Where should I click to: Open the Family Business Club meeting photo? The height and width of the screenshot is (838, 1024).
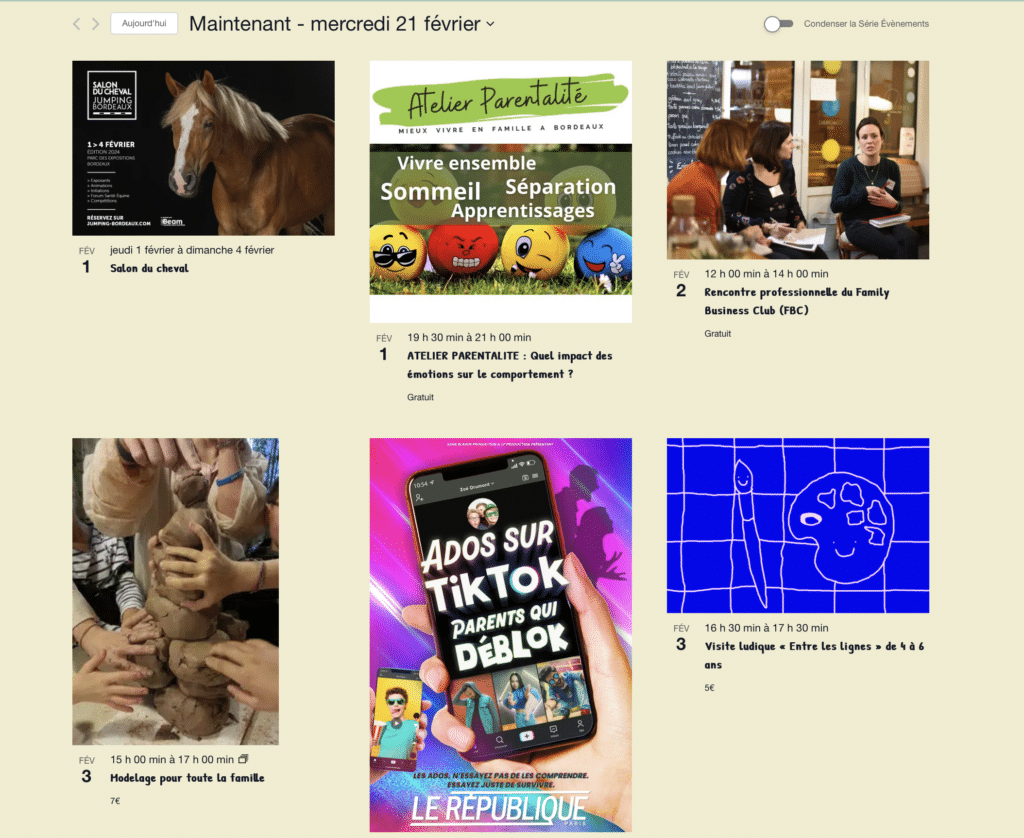pyautogui.click(x=797, y=160)
